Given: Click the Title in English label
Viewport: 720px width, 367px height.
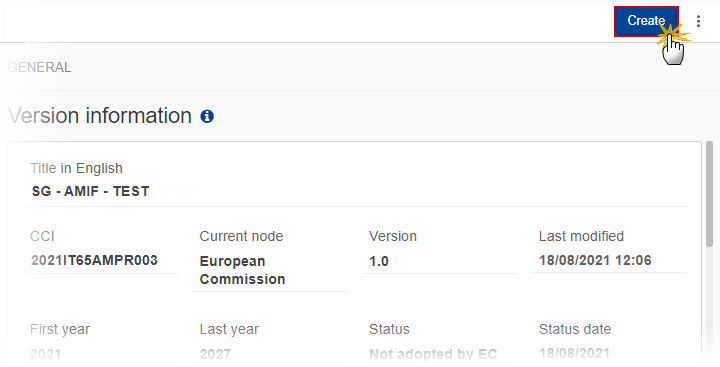Looking at the screenshot, I should pyautogui.click(x=76, y=168).
